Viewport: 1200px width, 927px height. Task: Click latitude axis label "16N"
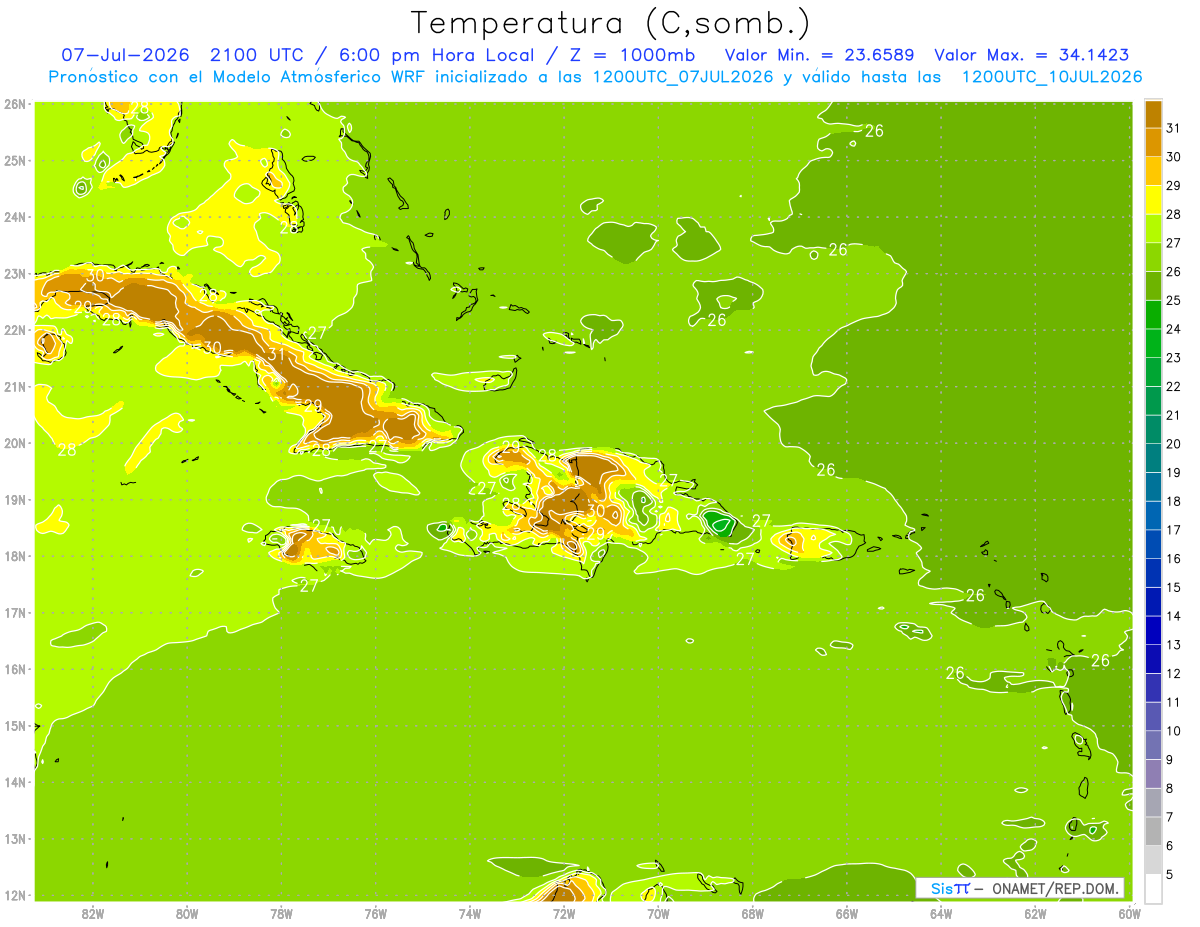[x=15, y=669]
